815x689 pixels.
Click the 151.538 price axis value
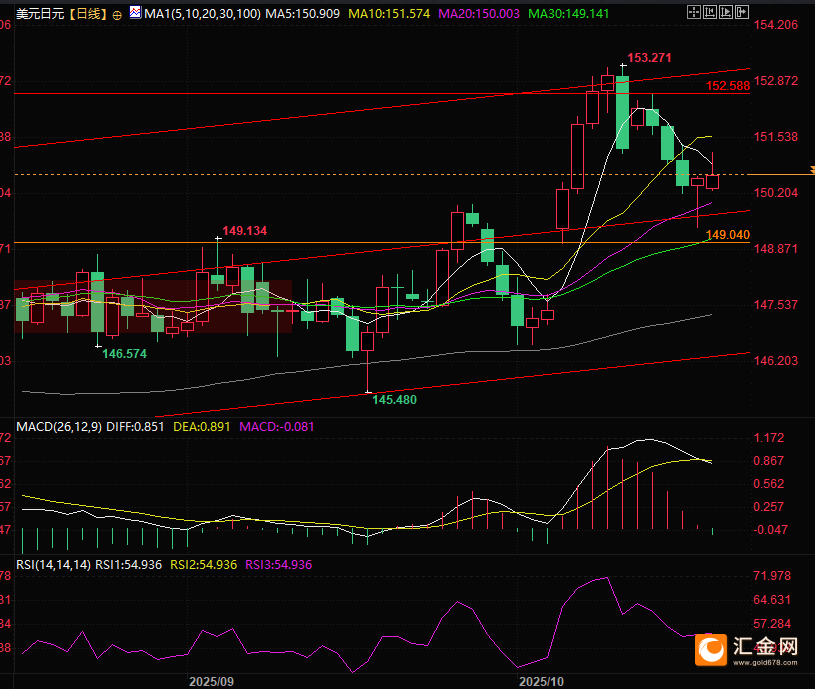coord(775,137)
